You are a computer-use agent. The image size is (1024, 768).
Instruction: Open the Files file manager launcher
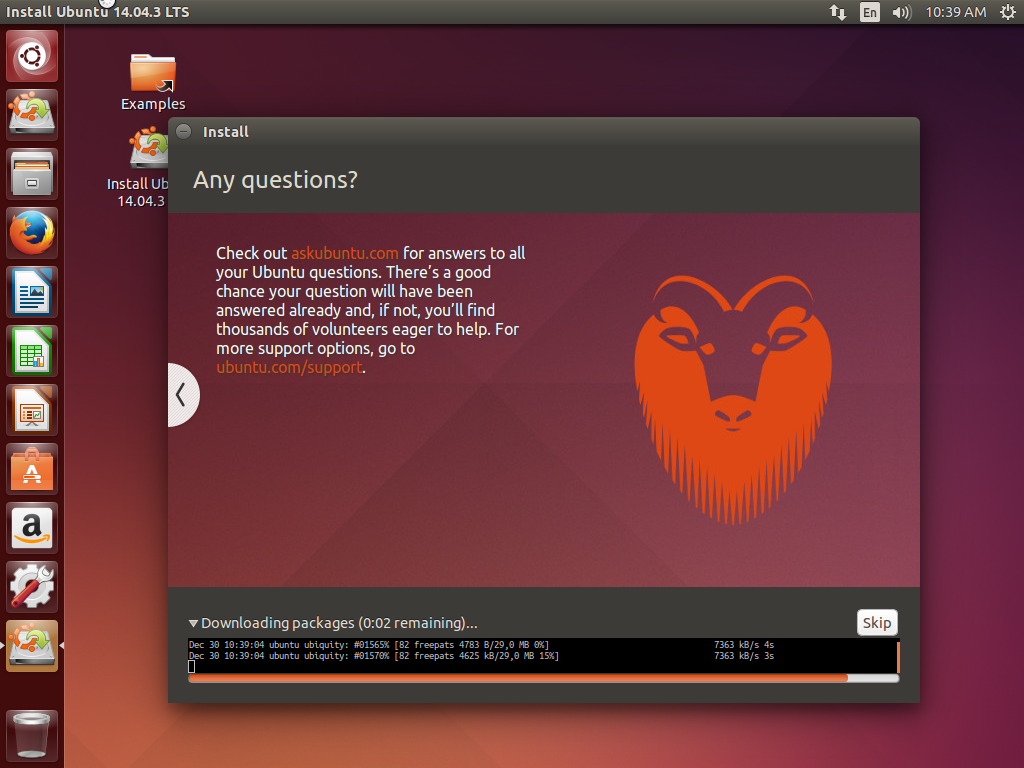(32, 174)
